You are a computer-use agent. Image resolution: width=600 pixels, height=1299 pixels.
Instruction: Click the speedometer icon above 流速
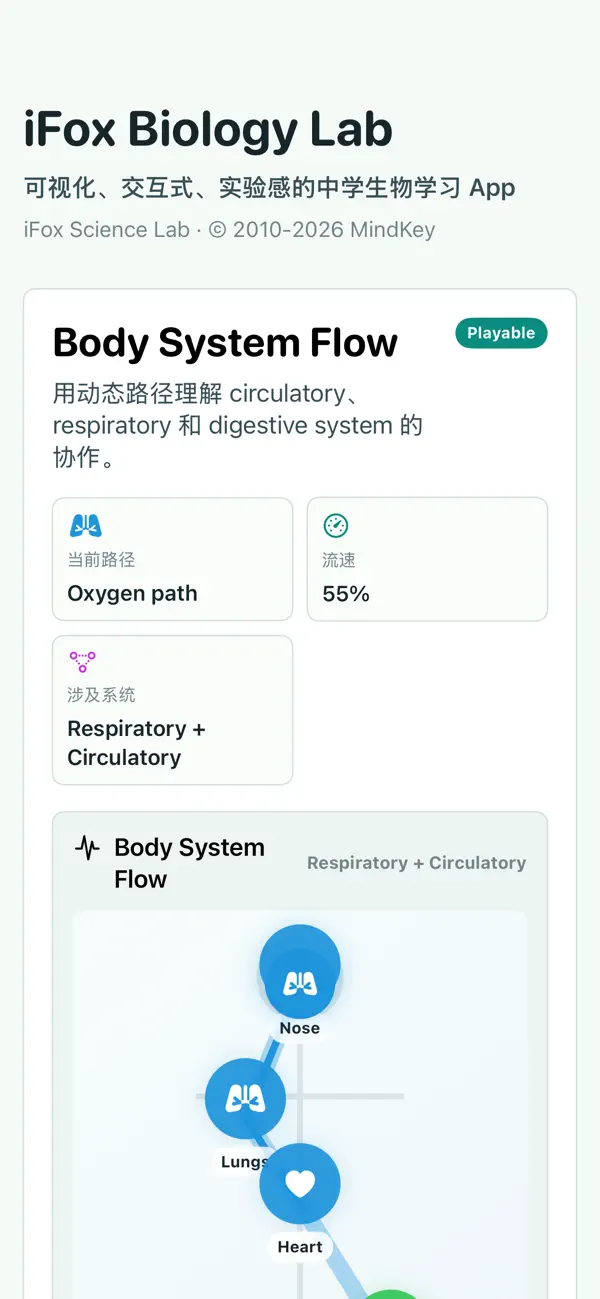(336, 526)
